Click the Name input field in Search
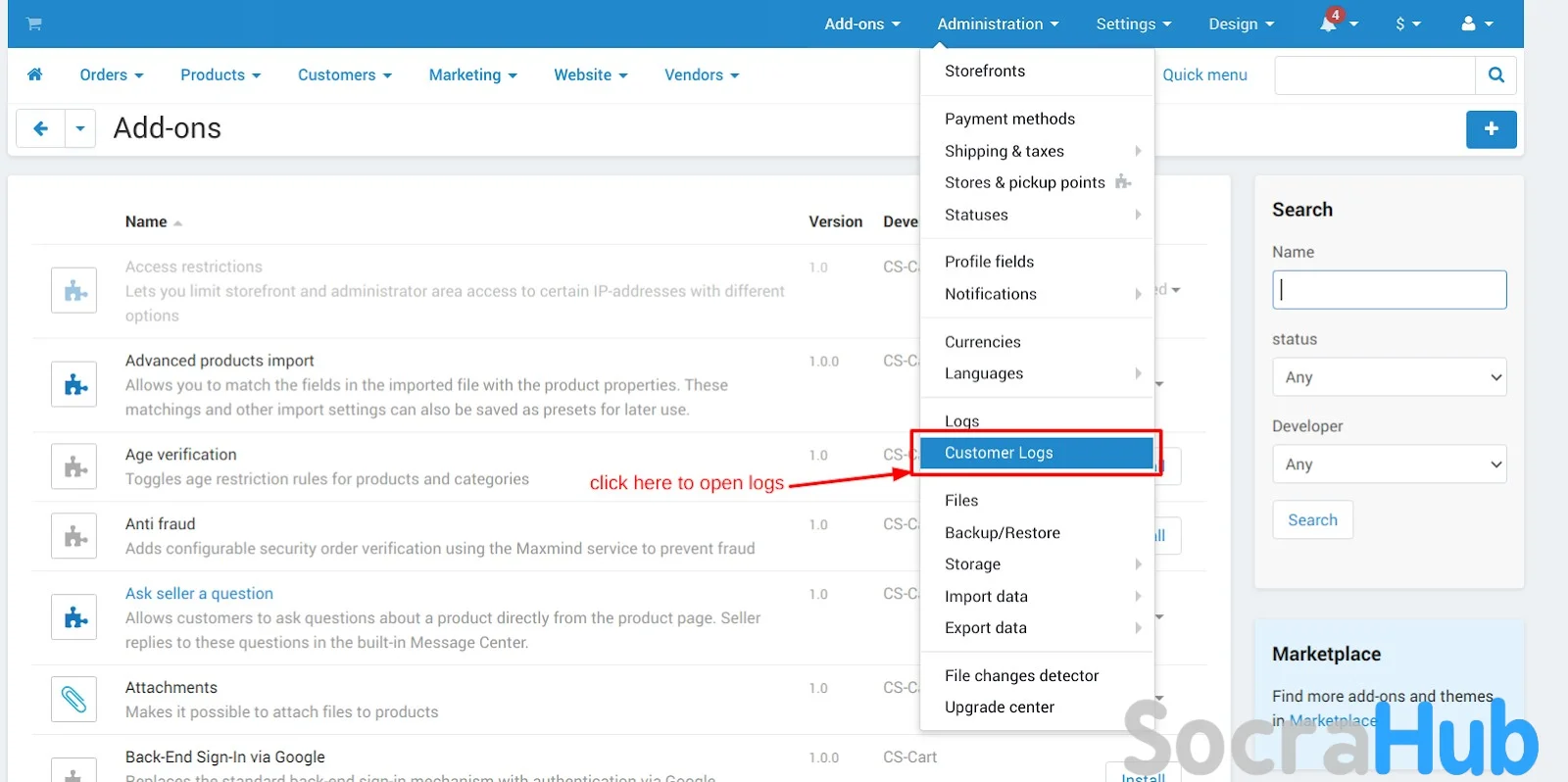Image resolution: width=1568 pixels, height=782 pixels. [1389, 290]
